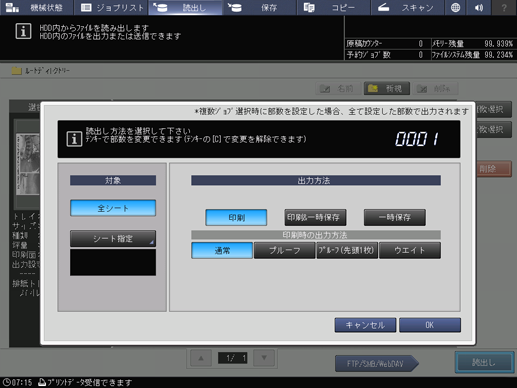Image resolution: width=517 pixels, height=388 pixels.
Task: Click the copy count display 0001
Action: (417, 139)
